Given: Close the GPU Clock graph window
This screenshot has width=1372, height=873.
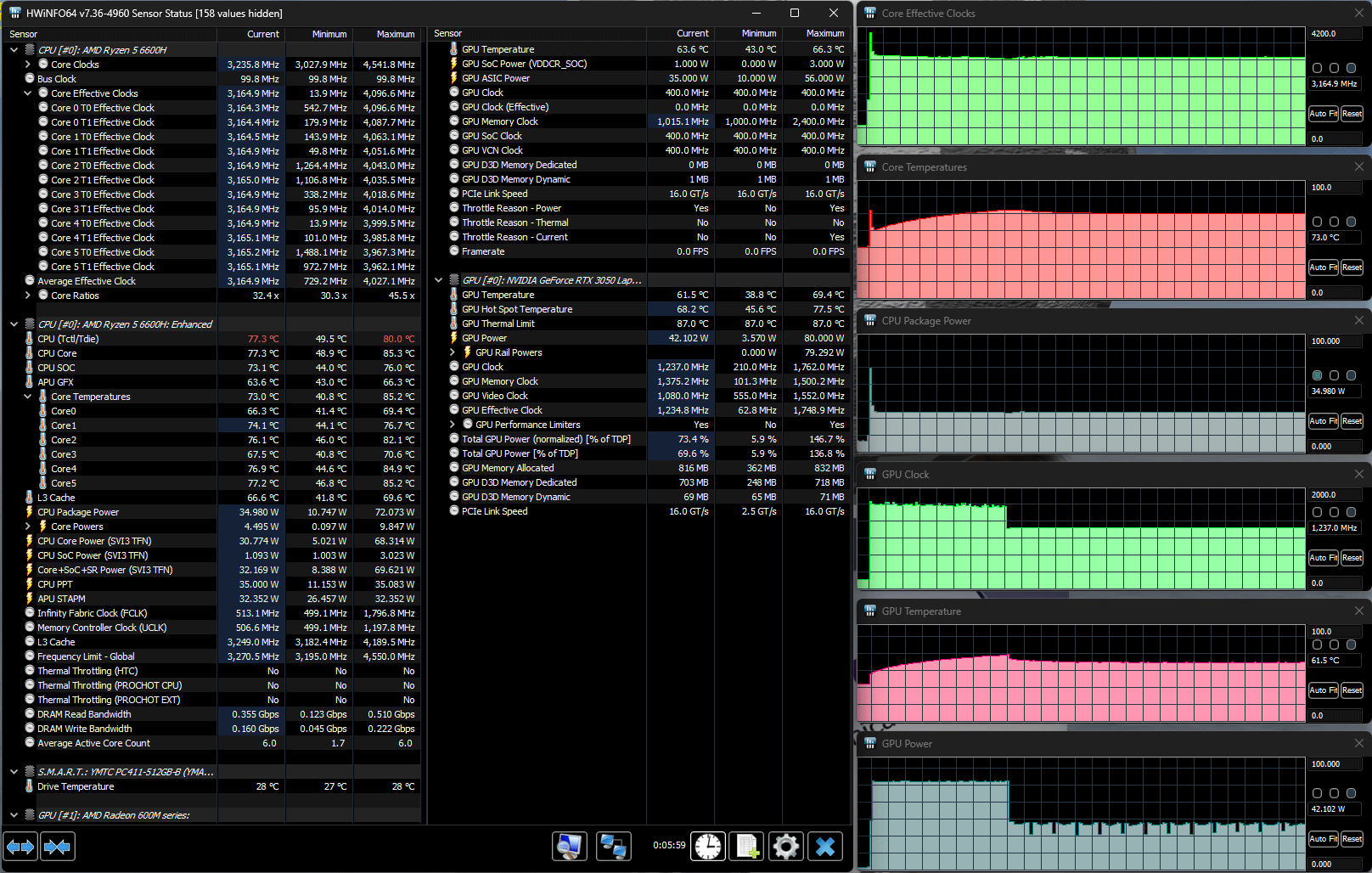Looking at the screenshot, I should pyautogui.click(x=1359, y=474).
